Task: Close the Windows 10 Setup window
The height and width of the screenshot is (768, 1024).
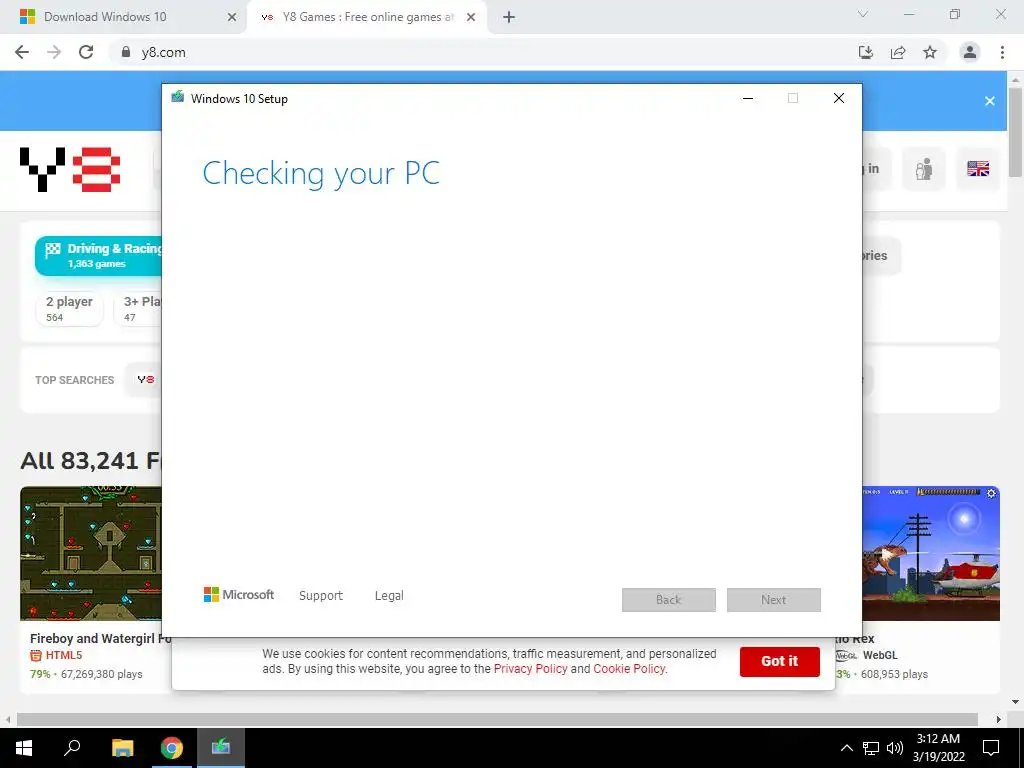Action: tap(839, 99)
